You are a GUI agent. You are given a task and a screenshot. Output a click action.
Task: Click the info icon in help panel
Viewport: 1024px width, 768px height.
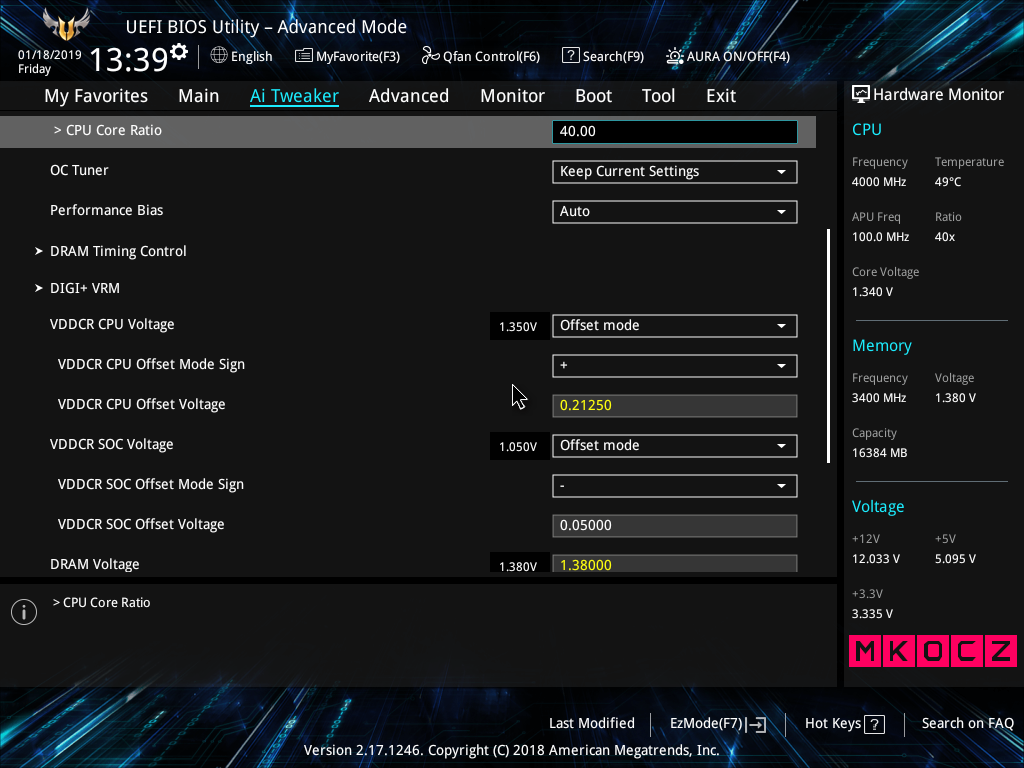tap(24, 612)
